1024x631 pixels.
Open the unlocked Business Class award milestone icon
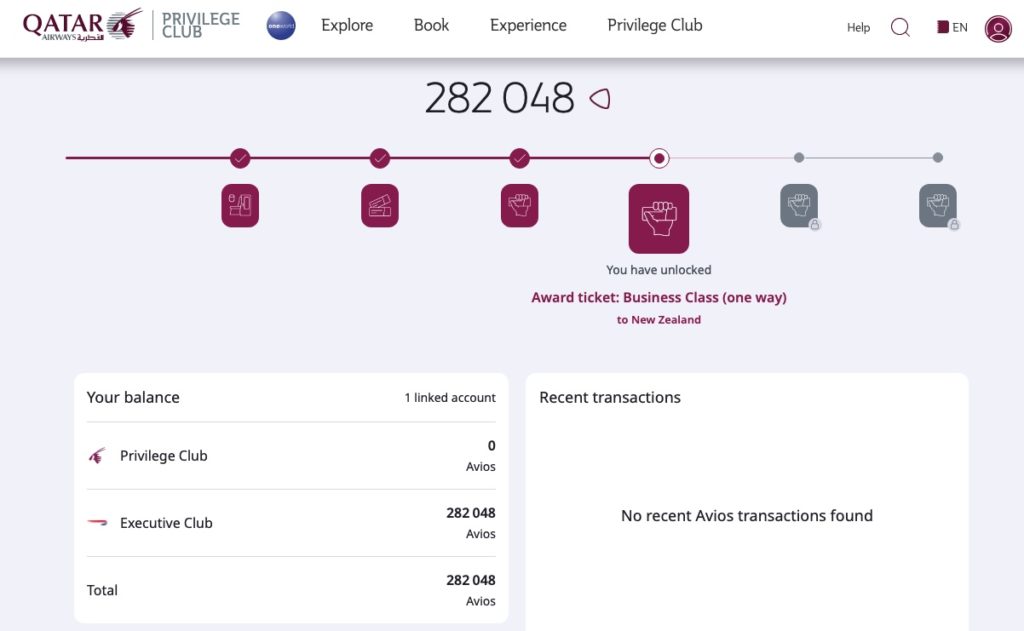tap(658, 219)
